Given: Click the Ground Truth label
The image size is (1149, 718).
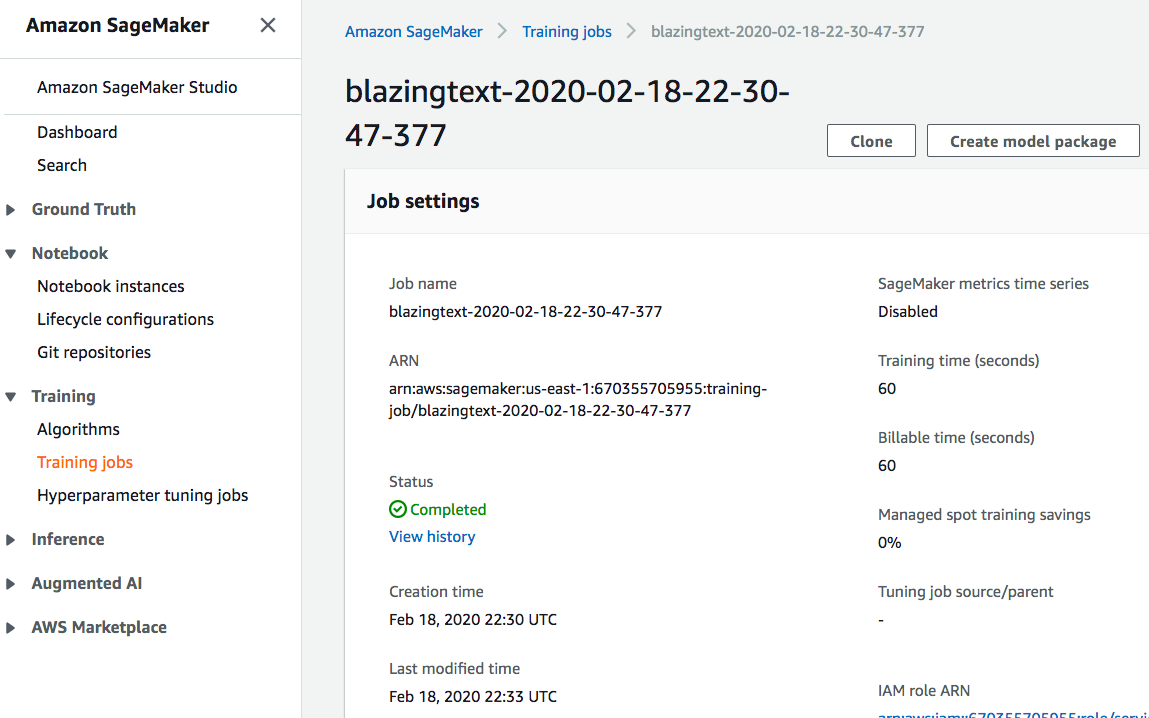Looking at the screenshot, I should [x=84, y=210].
